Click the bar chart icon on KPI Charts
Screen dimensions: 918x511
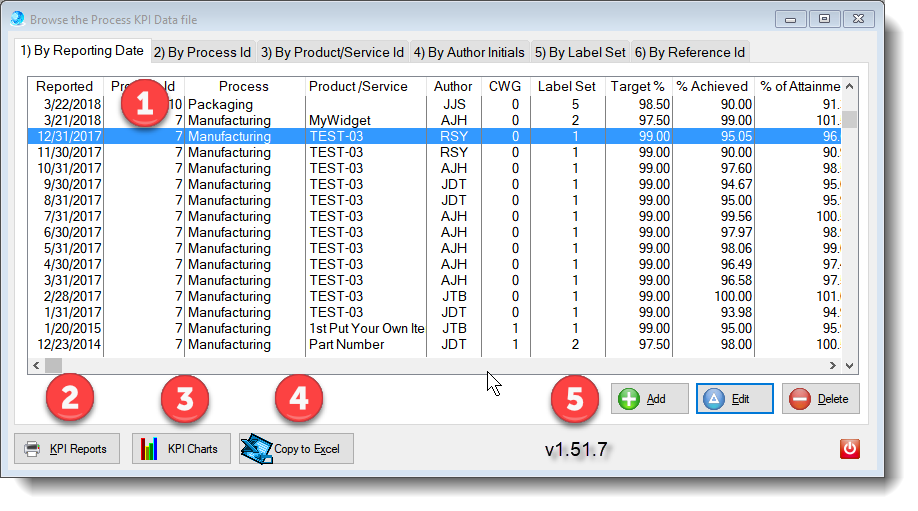point(150,449)
